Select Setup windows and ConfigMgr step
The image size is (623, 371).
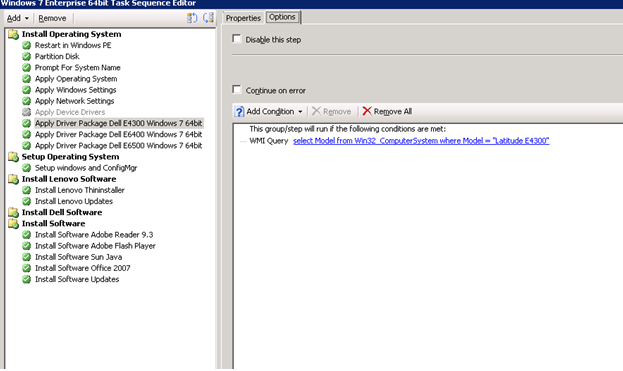pos(86,168)
